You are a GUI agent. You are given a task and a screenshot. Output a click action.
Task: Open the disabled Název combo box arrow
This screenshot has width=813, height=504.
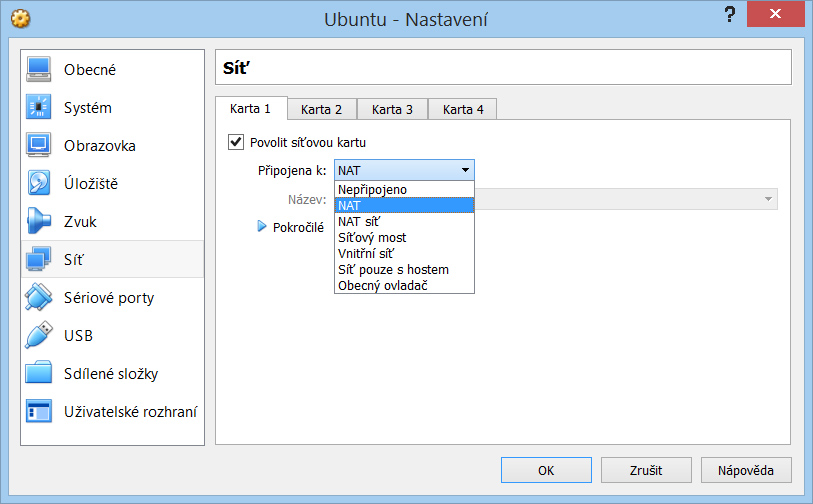768,199
